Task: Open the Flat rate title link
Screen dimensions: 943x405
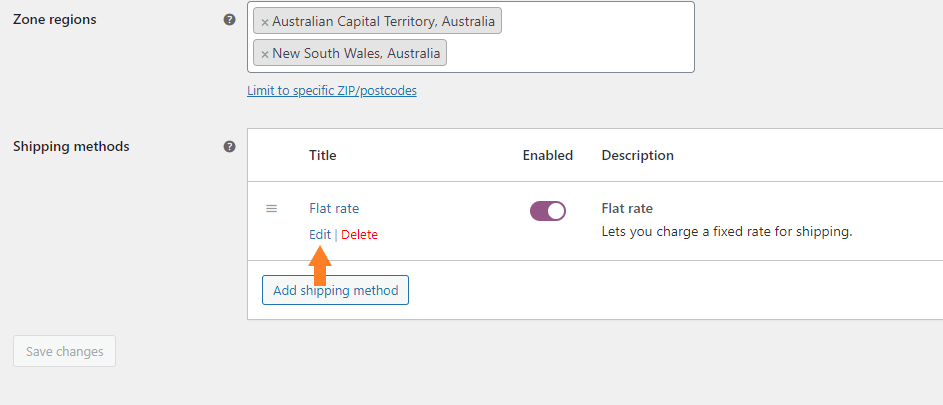Action: (334, 208)
